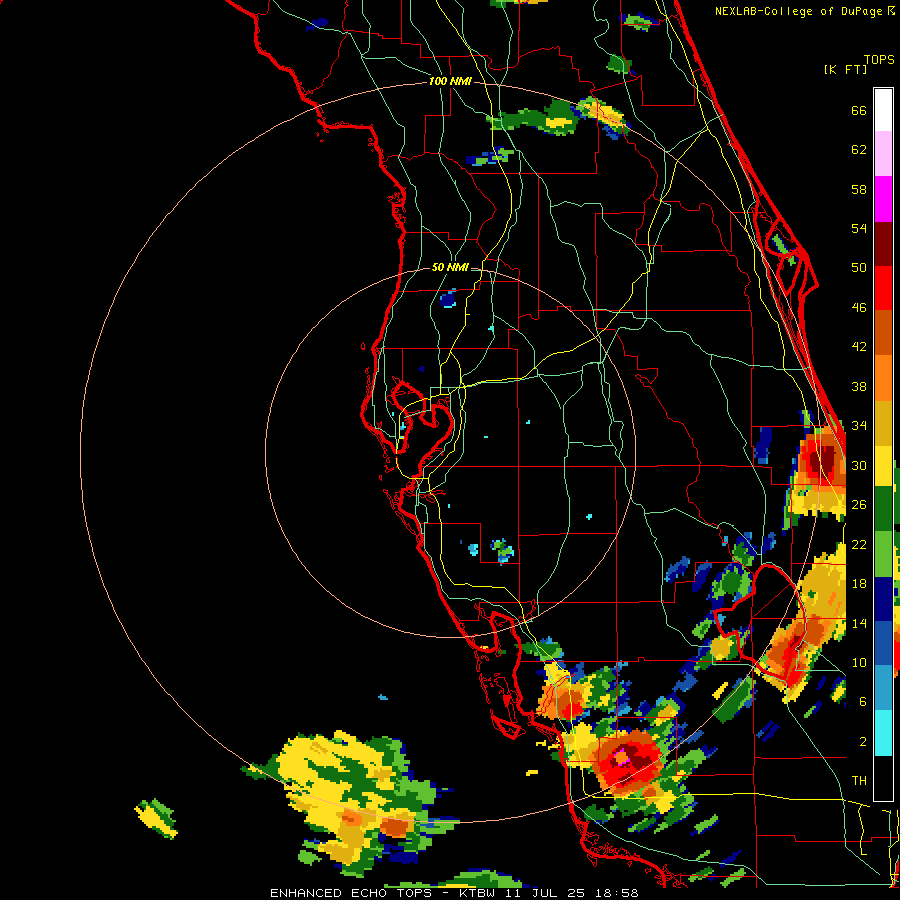Click the [K FT] units label
Viewport: 900px width, 900px height.
coord(845,69)
